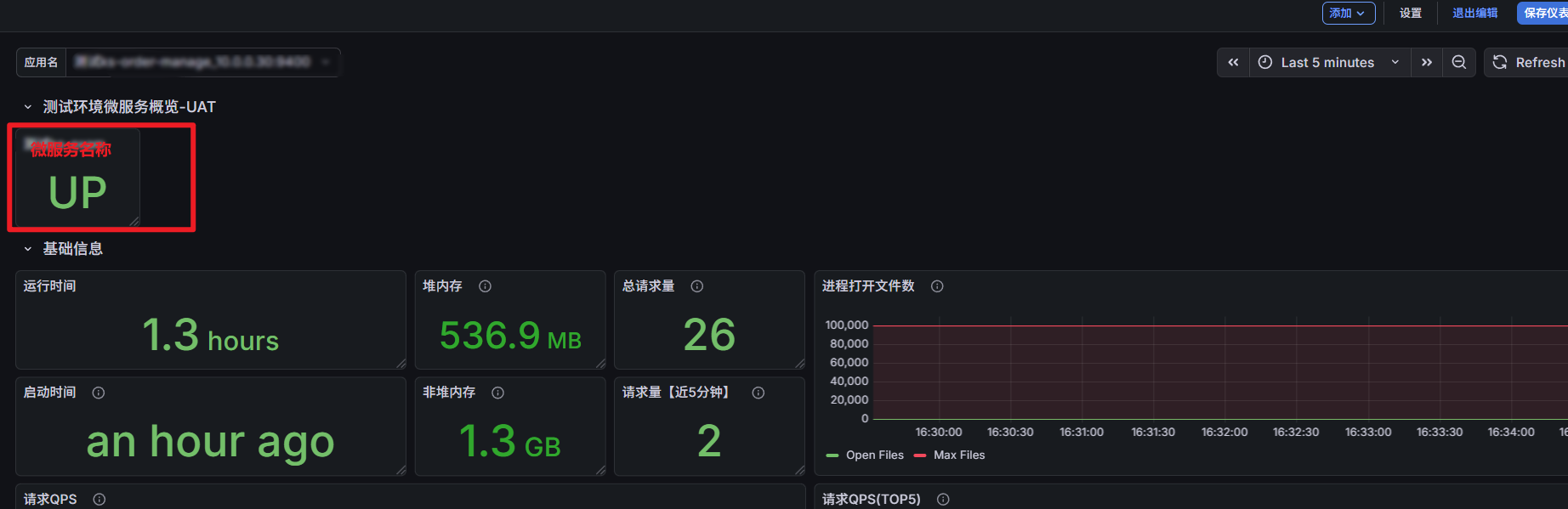The width and height of the screenshot is (1568, 509).
Task: Show info for 非堆内存 panel
Action: pyautogui.click(x=498, y=393)
